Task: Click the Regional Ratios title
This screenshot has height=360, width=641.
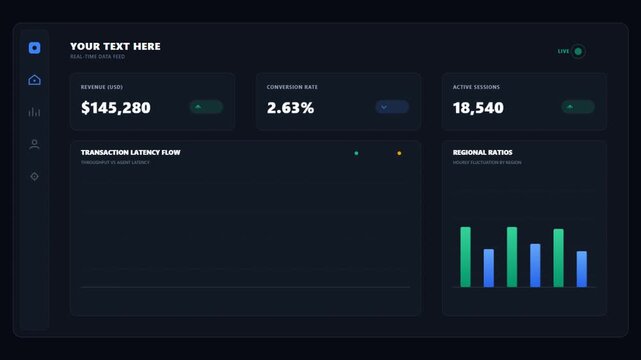Action: tap(482, 152)
